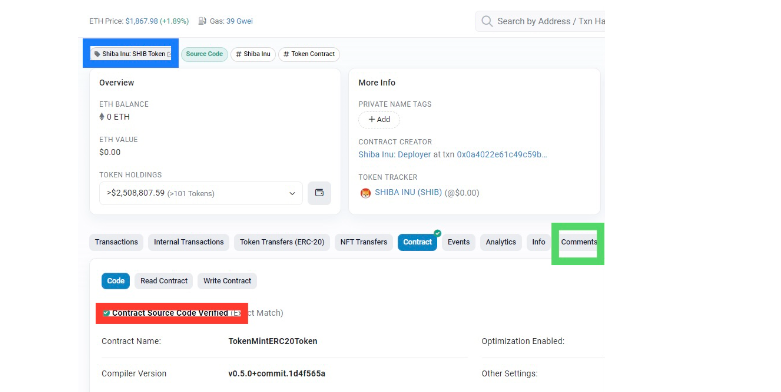Switch to the Analytics tab
The height and width of the screenshot is (392, 781).
[x=501, y=242]
